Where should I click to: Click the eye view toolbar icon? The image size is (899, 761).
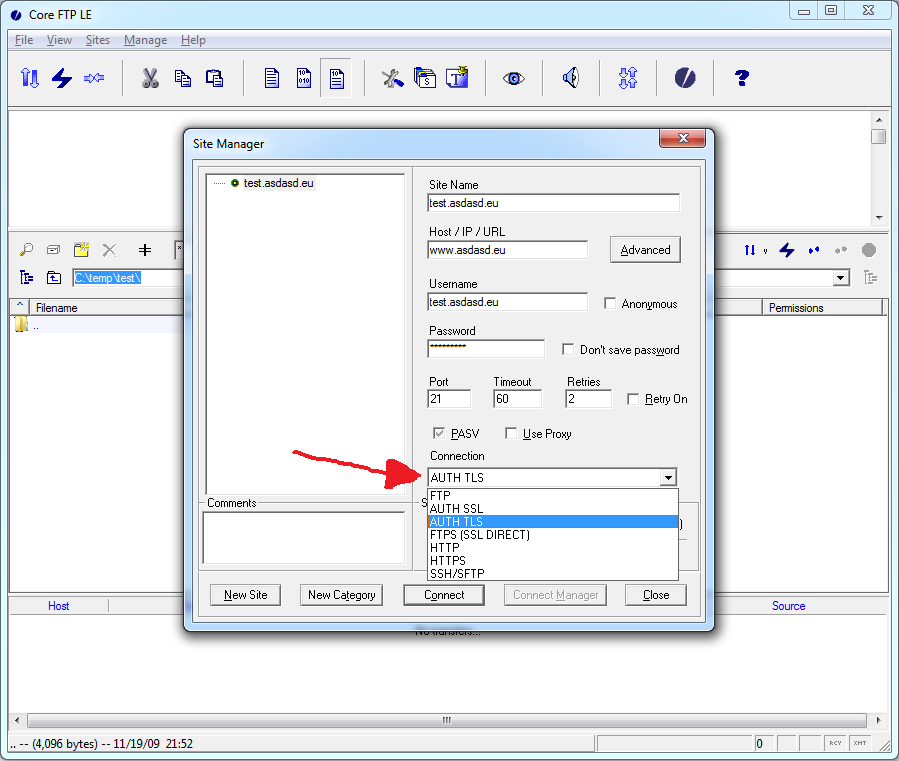(x=514, y=78)
